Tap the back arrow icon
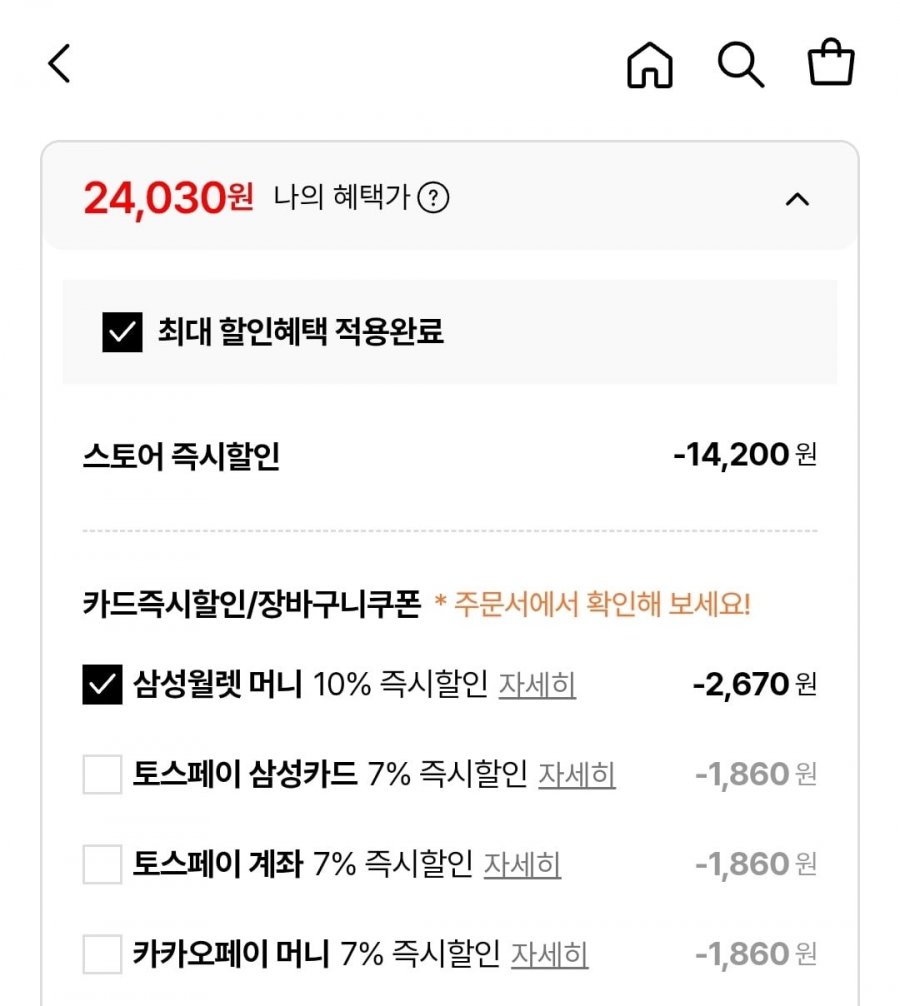This screenshot has width=900, height=1006. (x=60, y=65)
